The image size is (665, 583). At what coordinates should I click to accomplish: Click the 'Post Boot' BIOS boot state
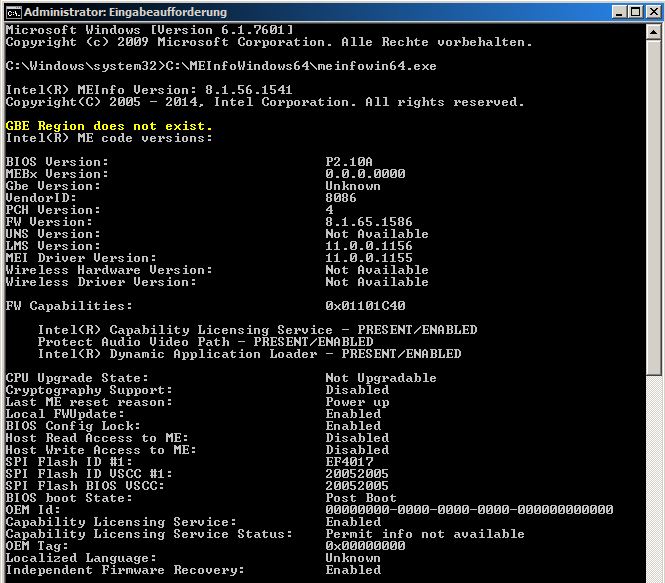(361, 498)
